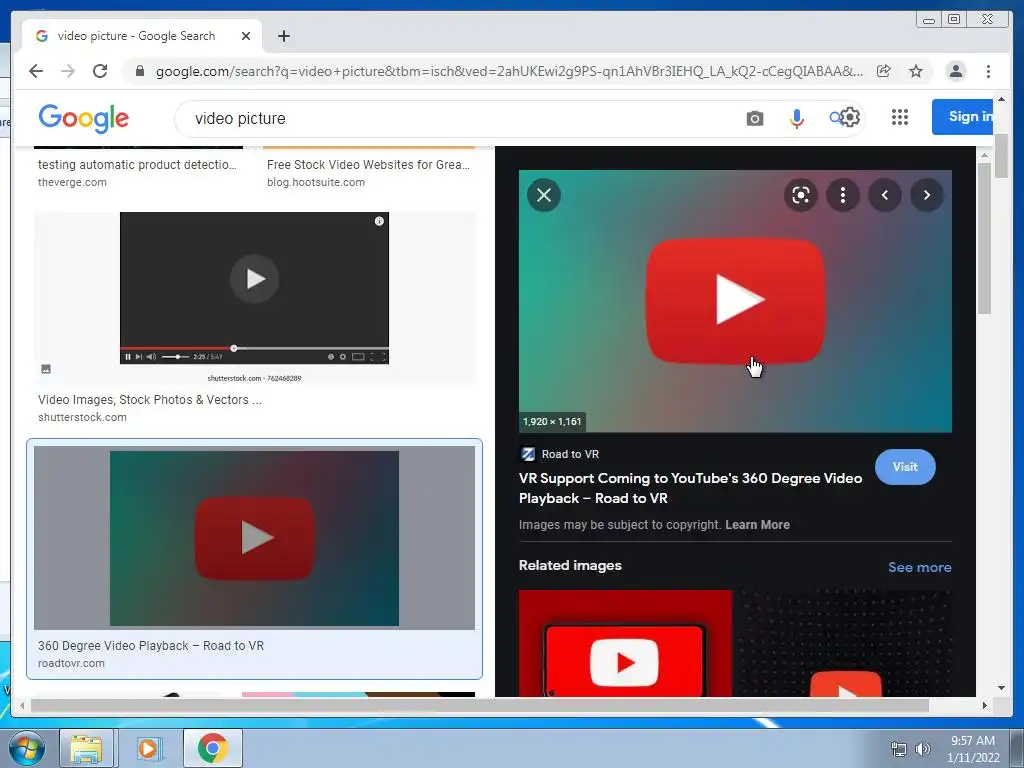Click theverge.com source text

coord(72,182)
